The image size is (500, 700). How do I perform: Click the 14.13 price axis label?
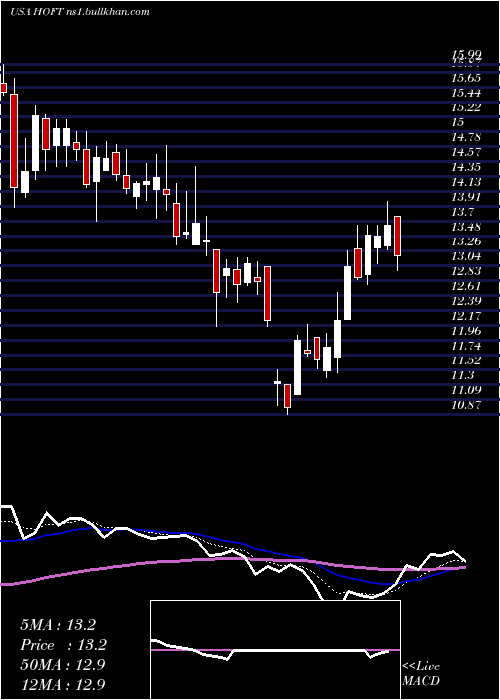[x=466, y=182]
